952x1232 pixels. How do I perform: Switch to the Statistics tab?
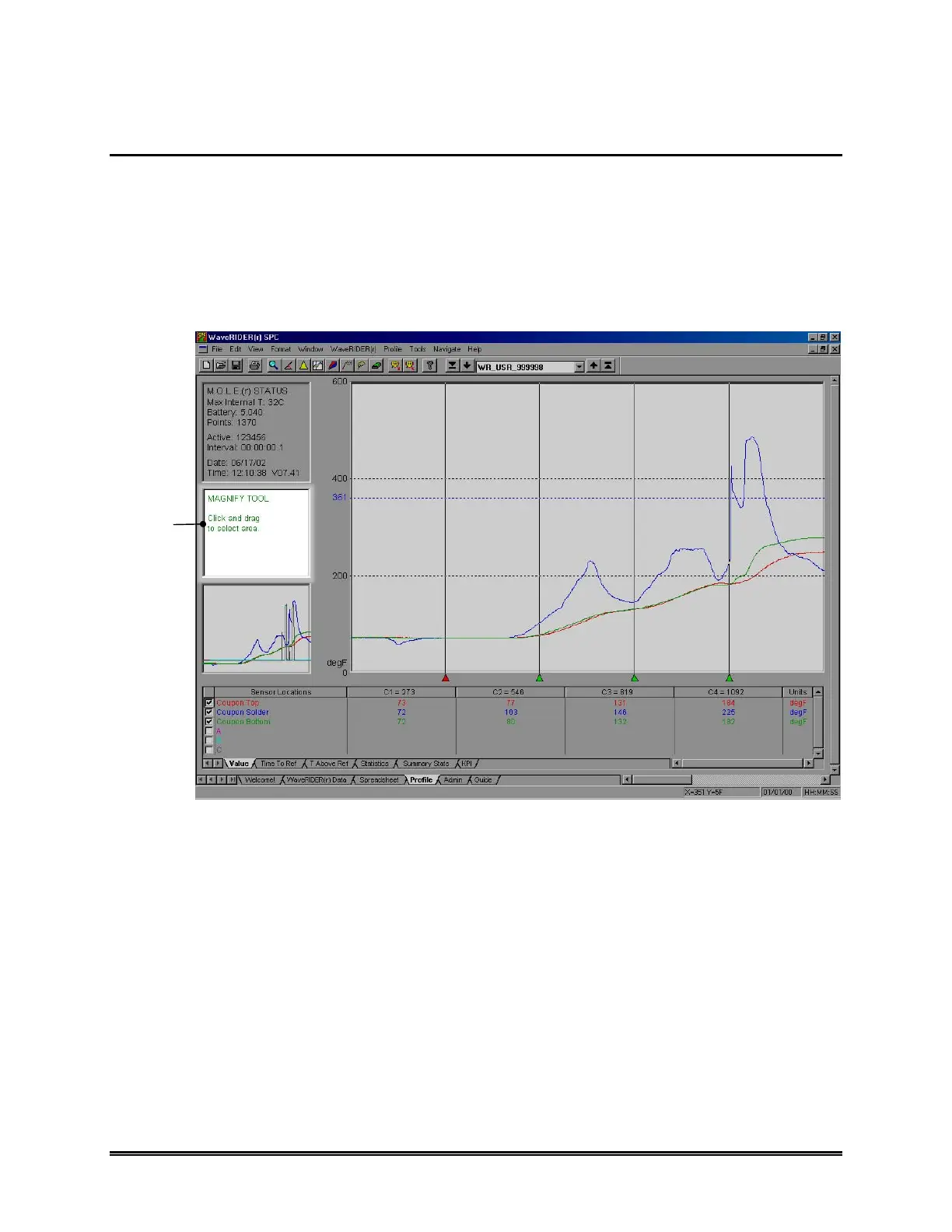[374, 764]
